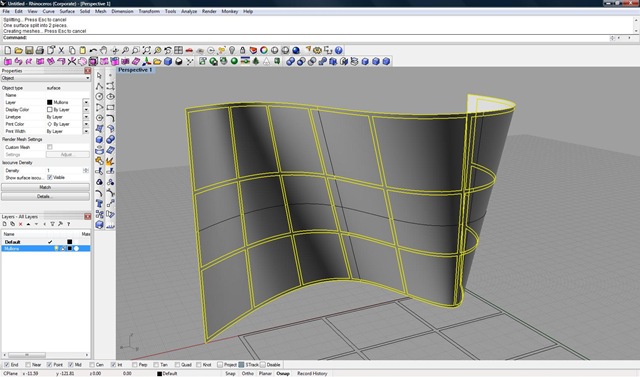Viewport: 640px width, 377px height.
Task: Click the Command input field
Action: tap(318, 38)
